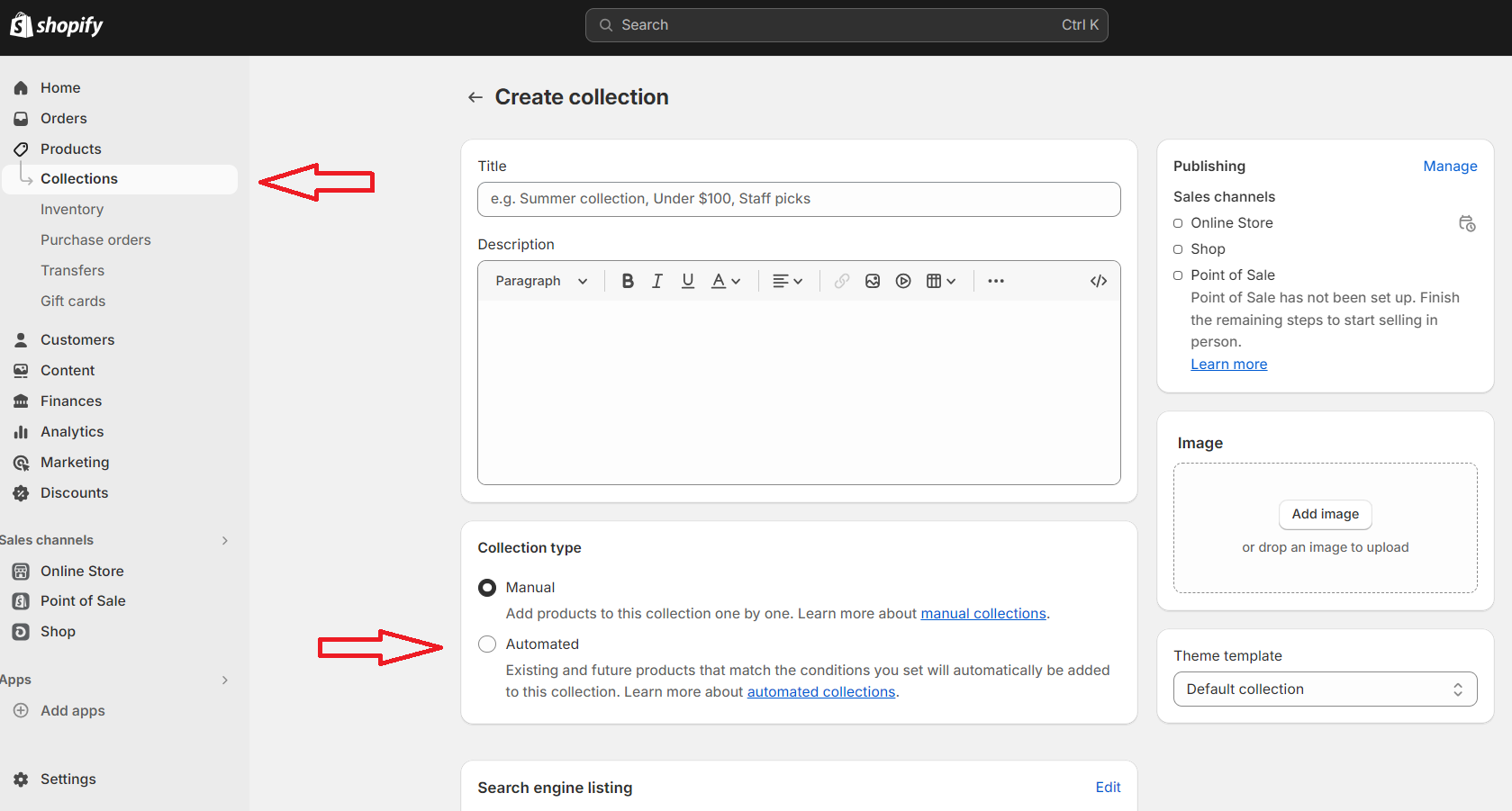Open the Manage publishing link

[1450, 167]
